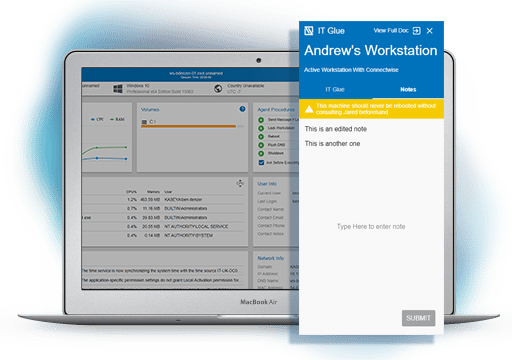Click the yellow warning triangle icon
Image resolution: width=512 pixels, height=360 pixels.
tap(309, 109)
